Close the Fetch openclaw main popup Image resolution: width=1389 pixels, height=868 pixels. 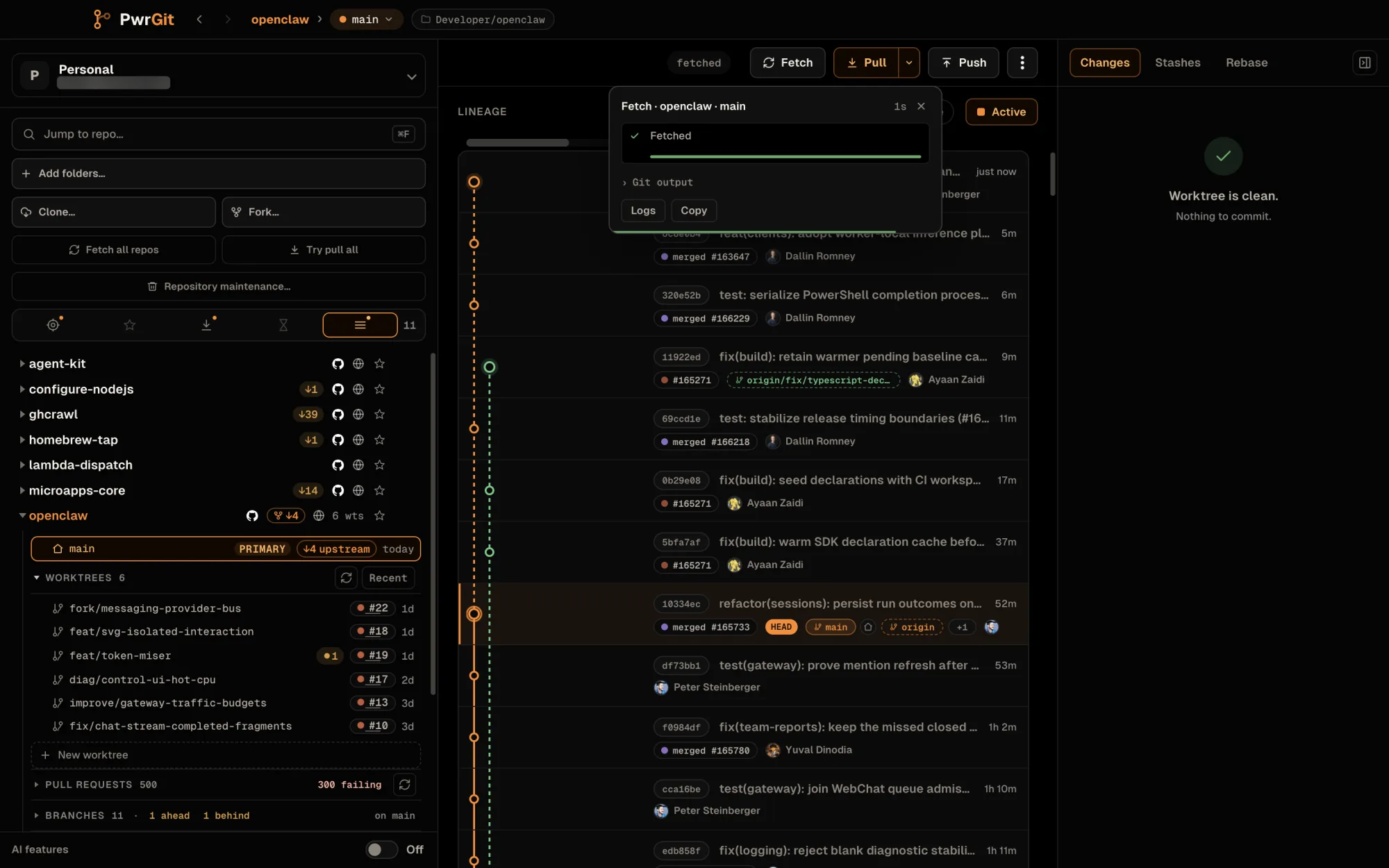click(x=921, y=106)
